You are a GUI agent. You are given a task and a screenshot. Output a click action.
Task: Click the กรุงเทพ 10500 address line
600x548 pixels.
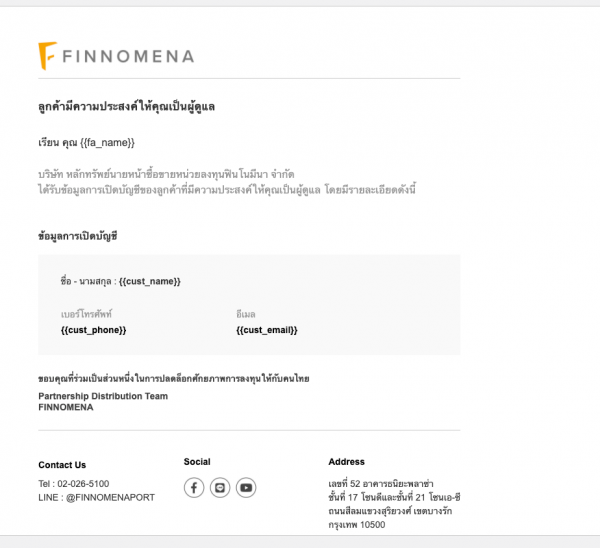(356, 524)
